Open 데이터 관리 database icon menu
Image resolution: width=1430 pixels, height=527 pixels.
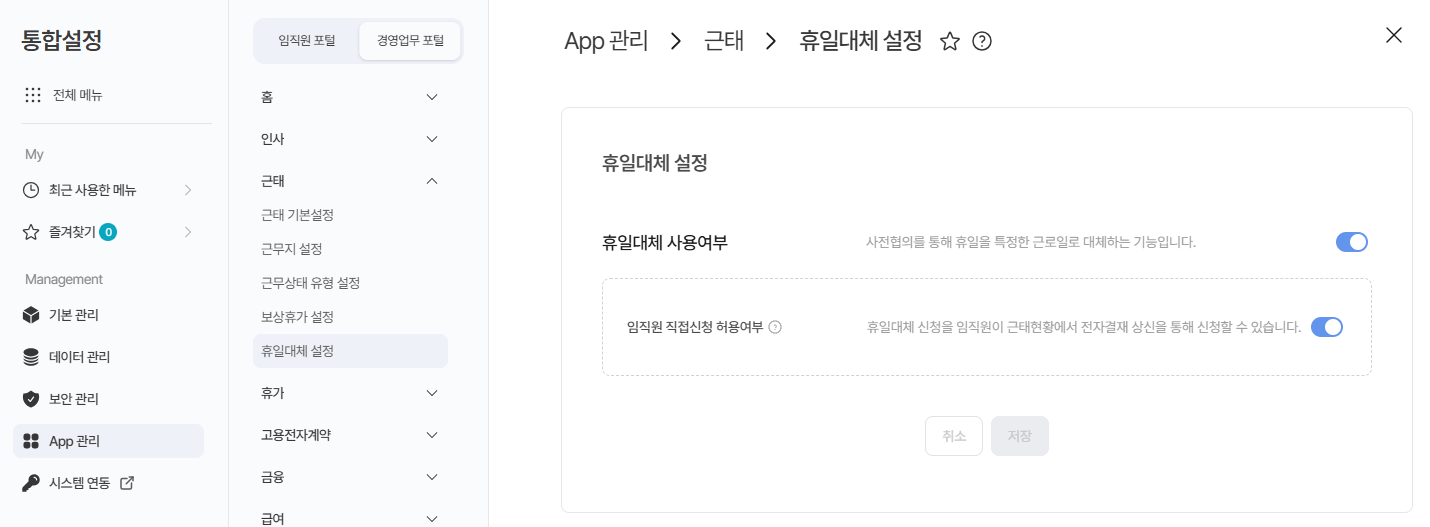[x=32, y=357]
